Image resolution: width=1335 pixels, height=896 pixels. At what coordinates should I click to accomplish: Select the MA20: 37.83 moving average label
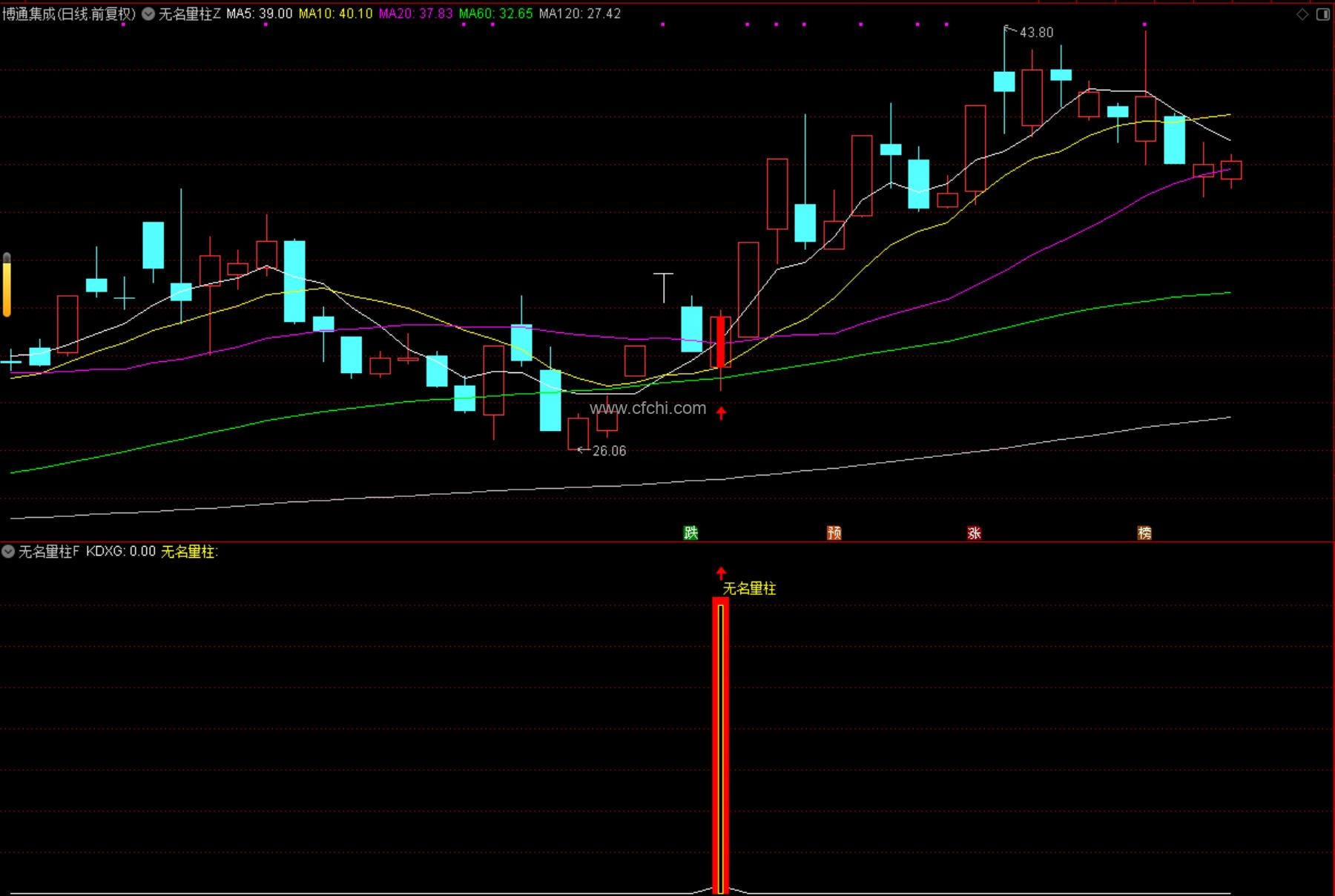[415, 13]
